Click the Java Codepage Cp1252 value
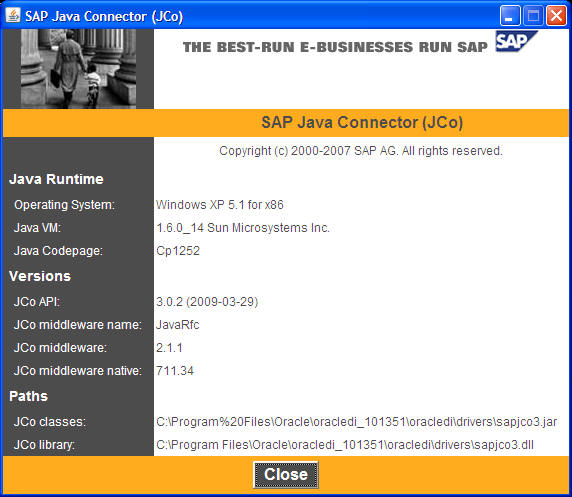The image size is (572, 497). click(x=178, y=251)
